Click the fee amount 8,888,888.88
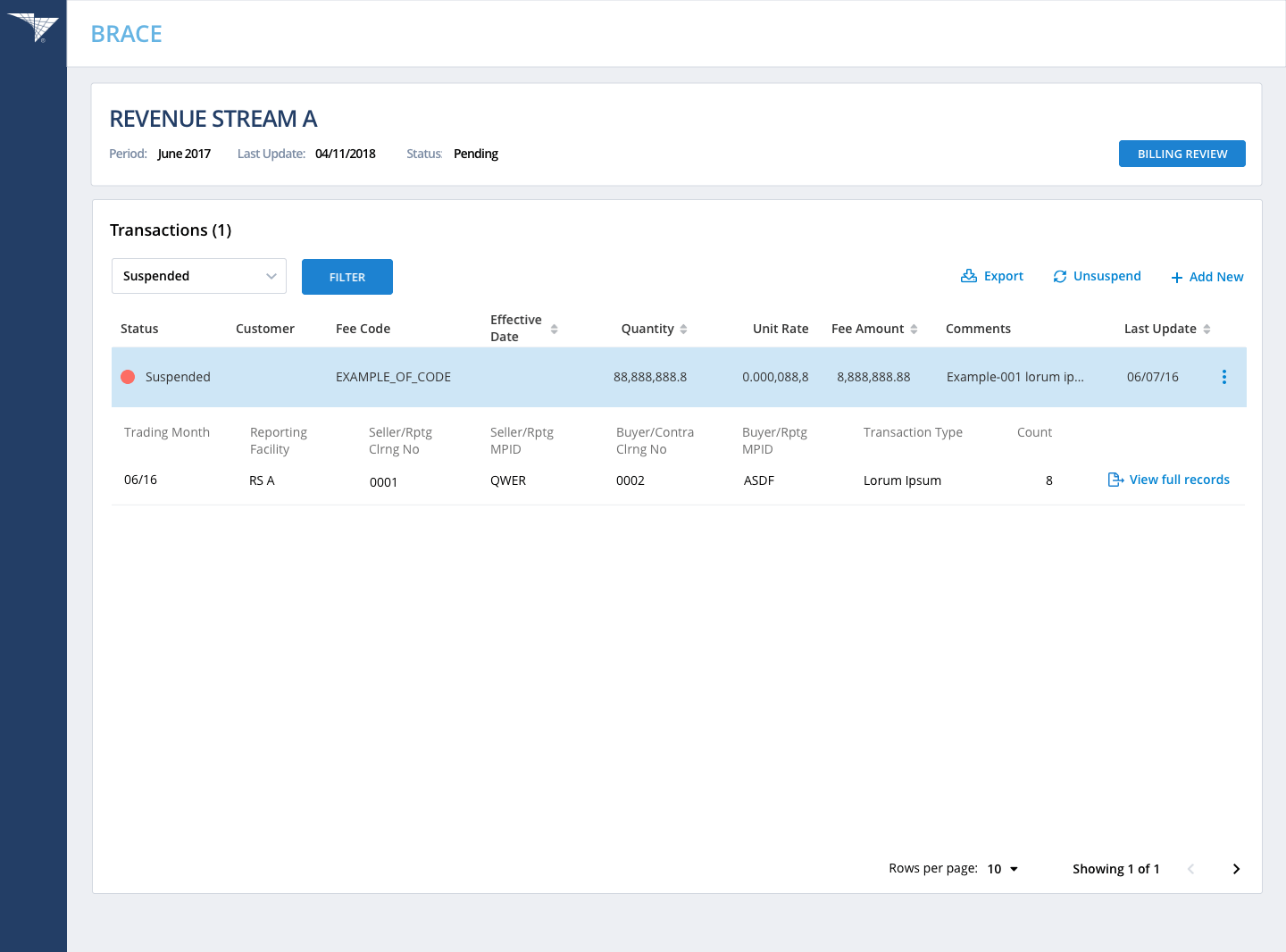 [873, 377]
